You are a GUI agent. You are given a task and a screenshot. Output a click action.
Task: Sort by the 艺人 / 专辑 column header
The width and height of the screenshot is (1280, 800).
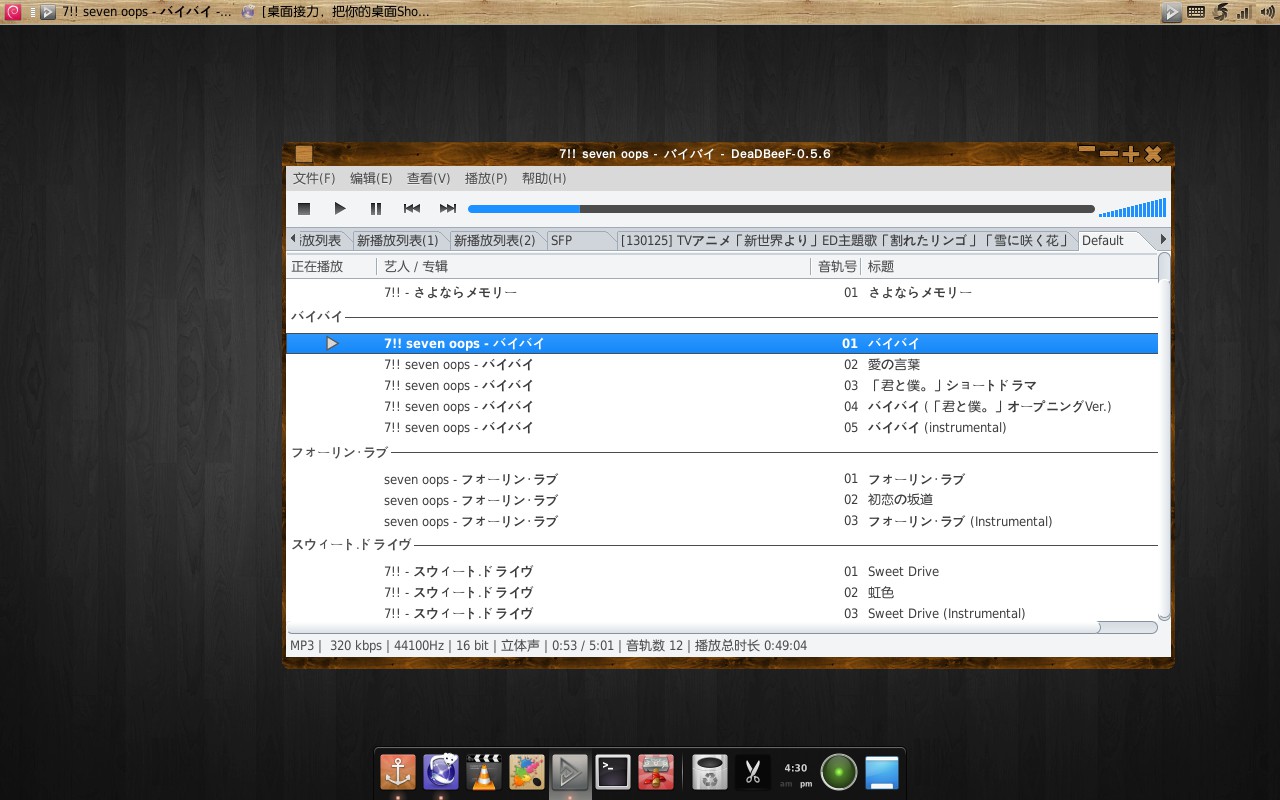[x=593, y=266]
